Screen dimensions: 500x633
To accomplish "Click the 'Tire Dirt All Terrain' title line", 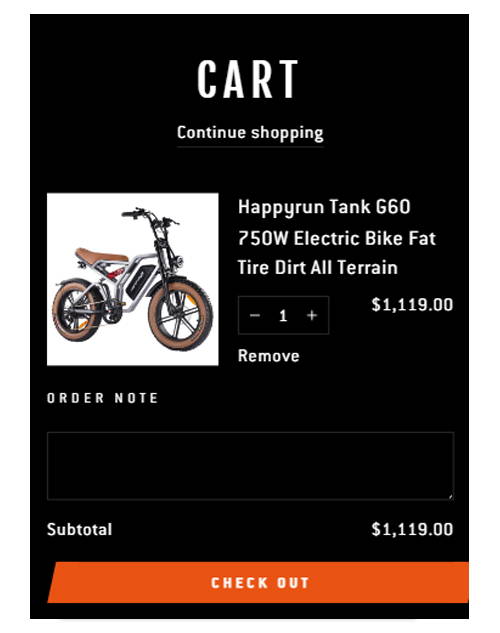I will coord(318,268).
